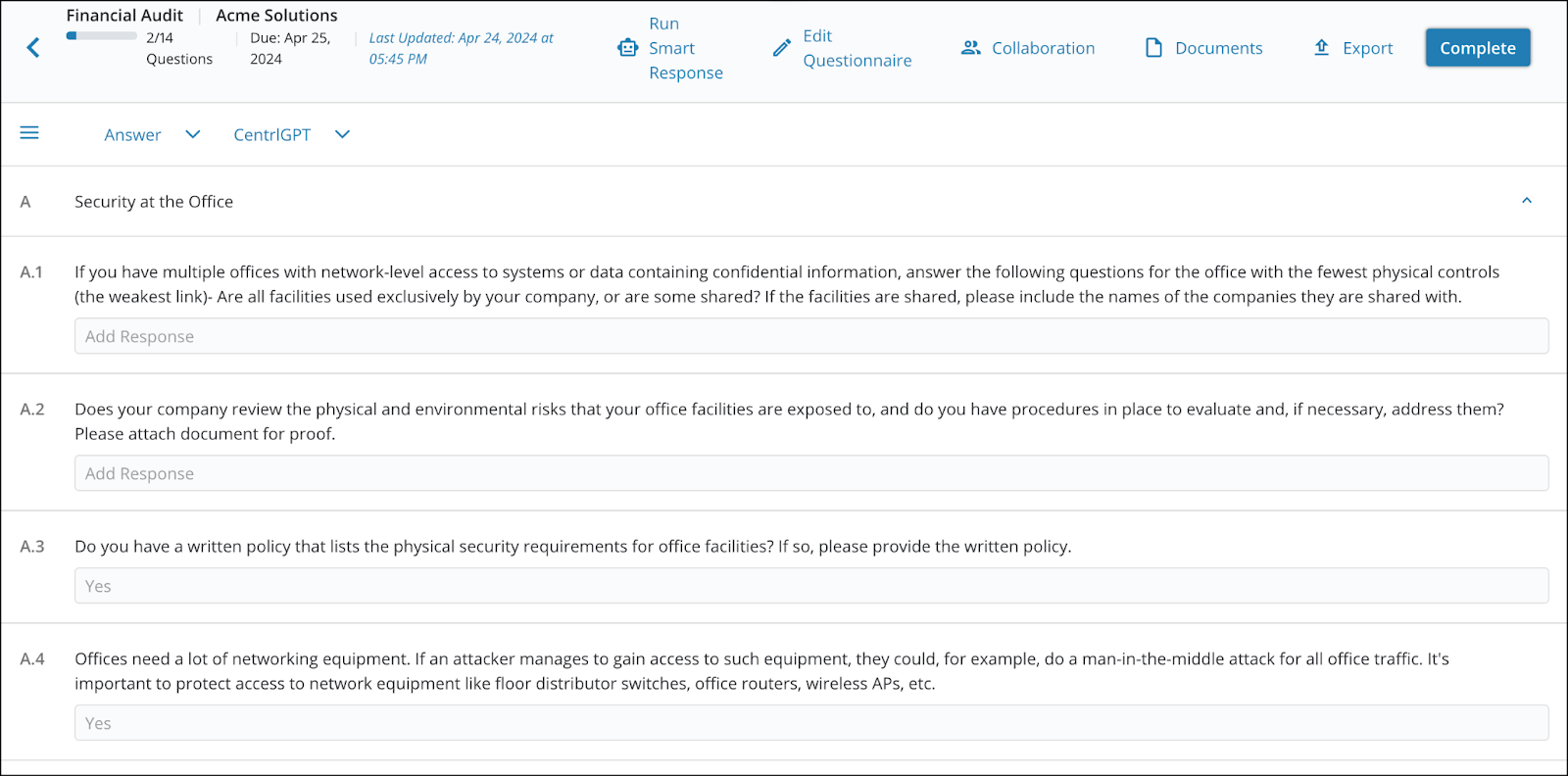The image size is (1568, 776).
Task: Click the Edit Questionnaire pencil icon
Action: (x=782, y=48)
